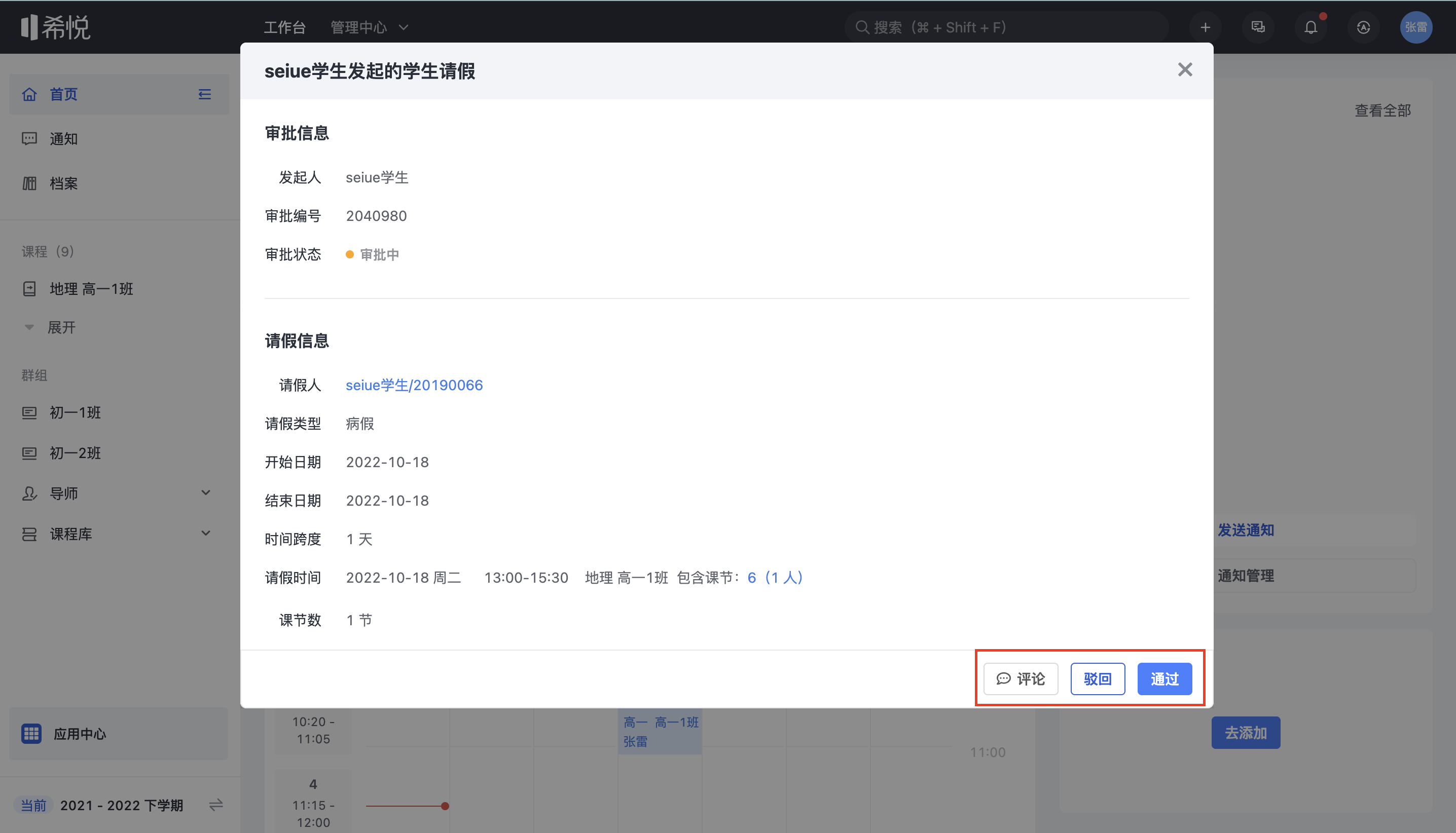Close the student leave approval dialog
1456x833 pixels.
coord(1185,70)
